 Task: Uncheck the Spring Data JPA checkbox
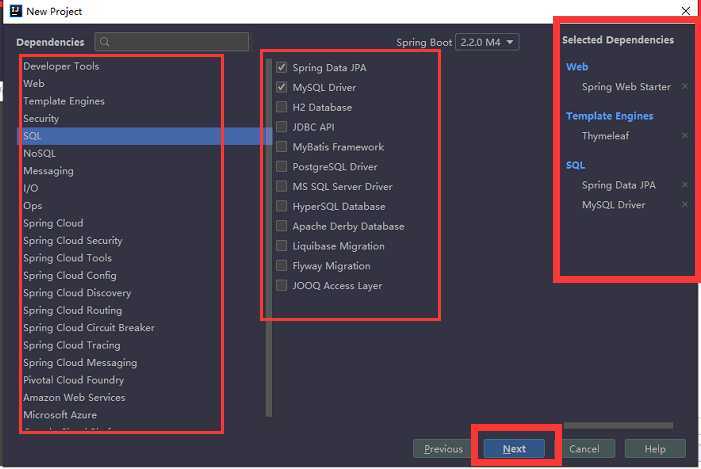[x=281, y=68]
